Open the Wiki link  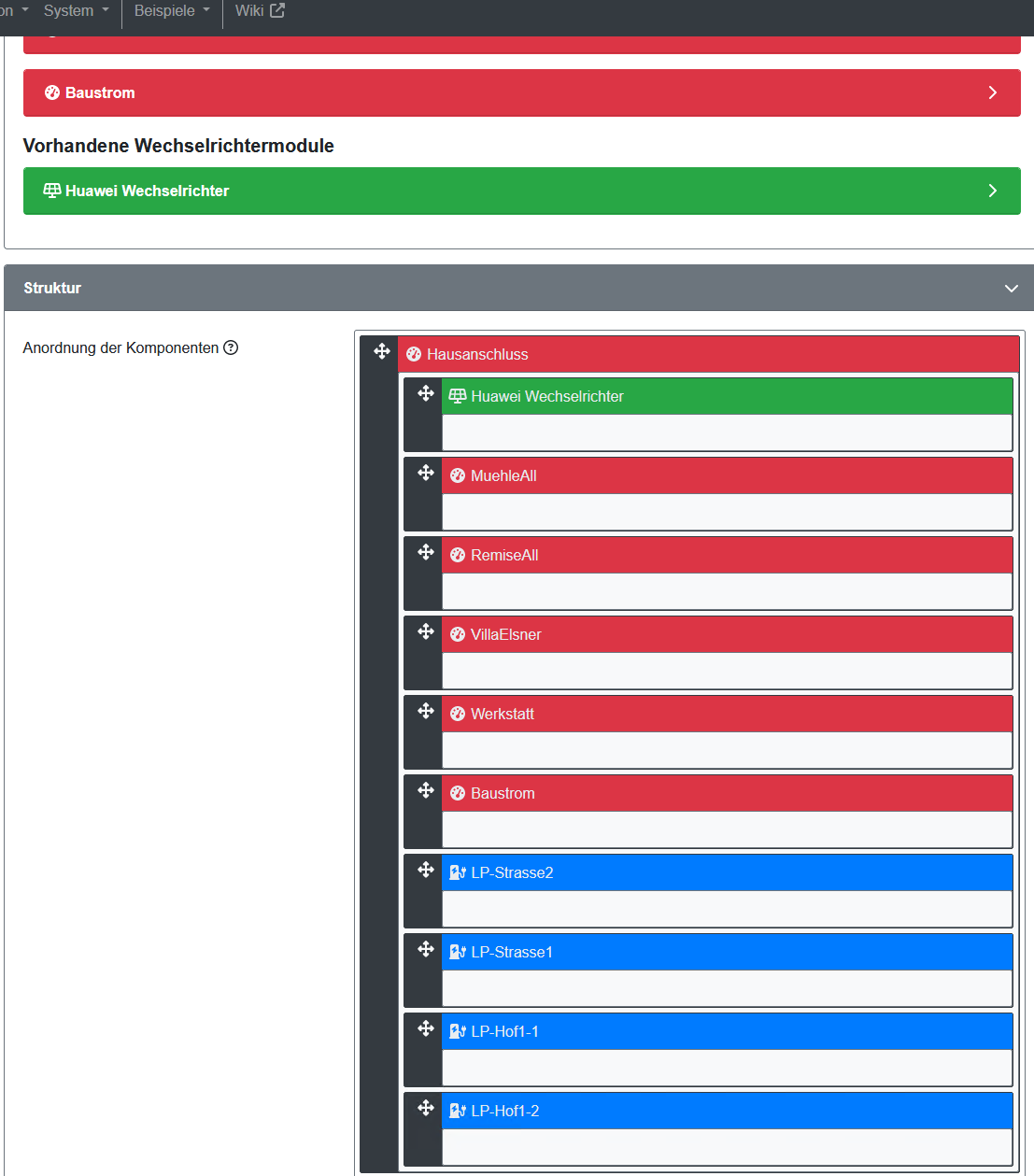259,10
